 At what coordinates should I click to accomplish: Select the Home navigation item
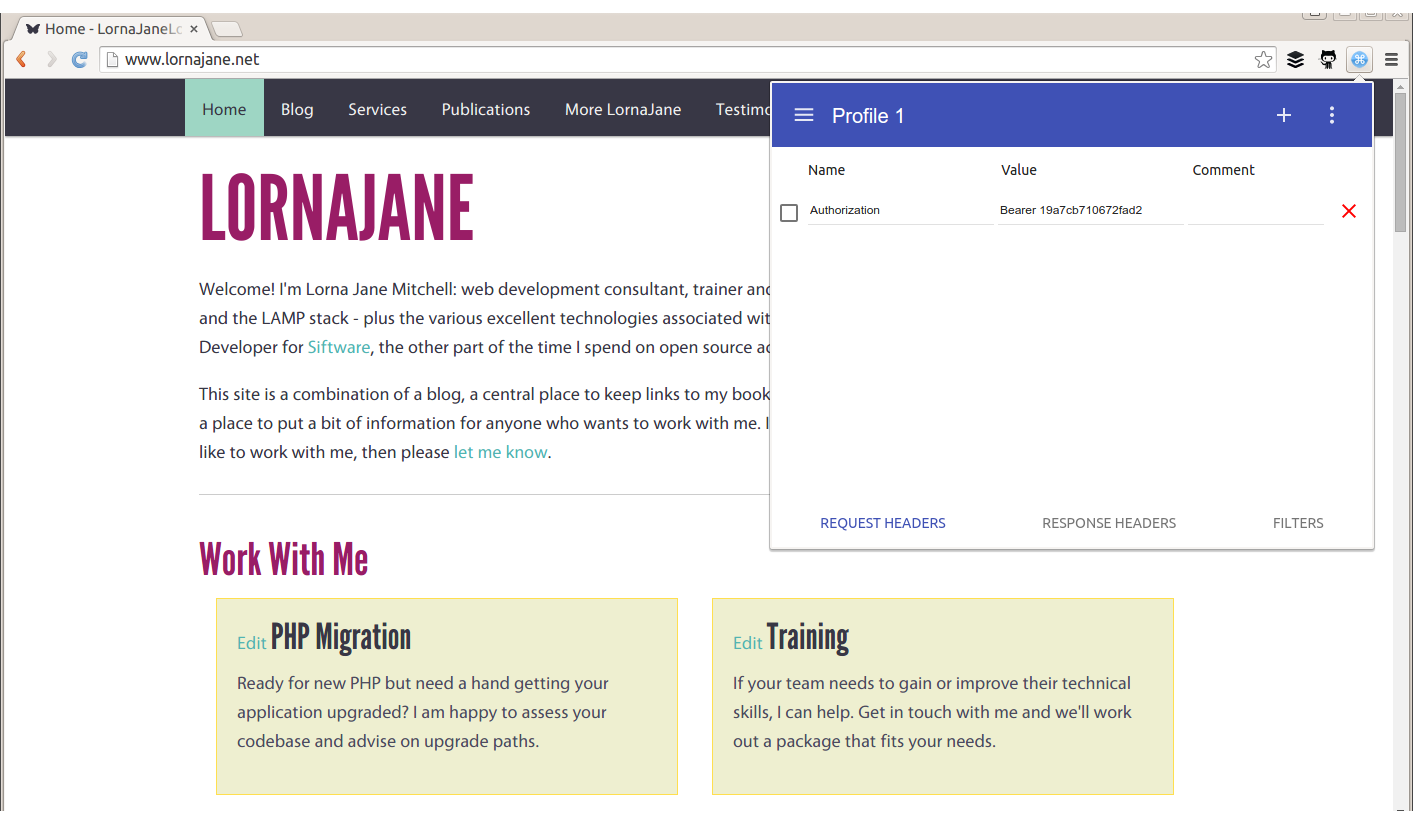224,108
